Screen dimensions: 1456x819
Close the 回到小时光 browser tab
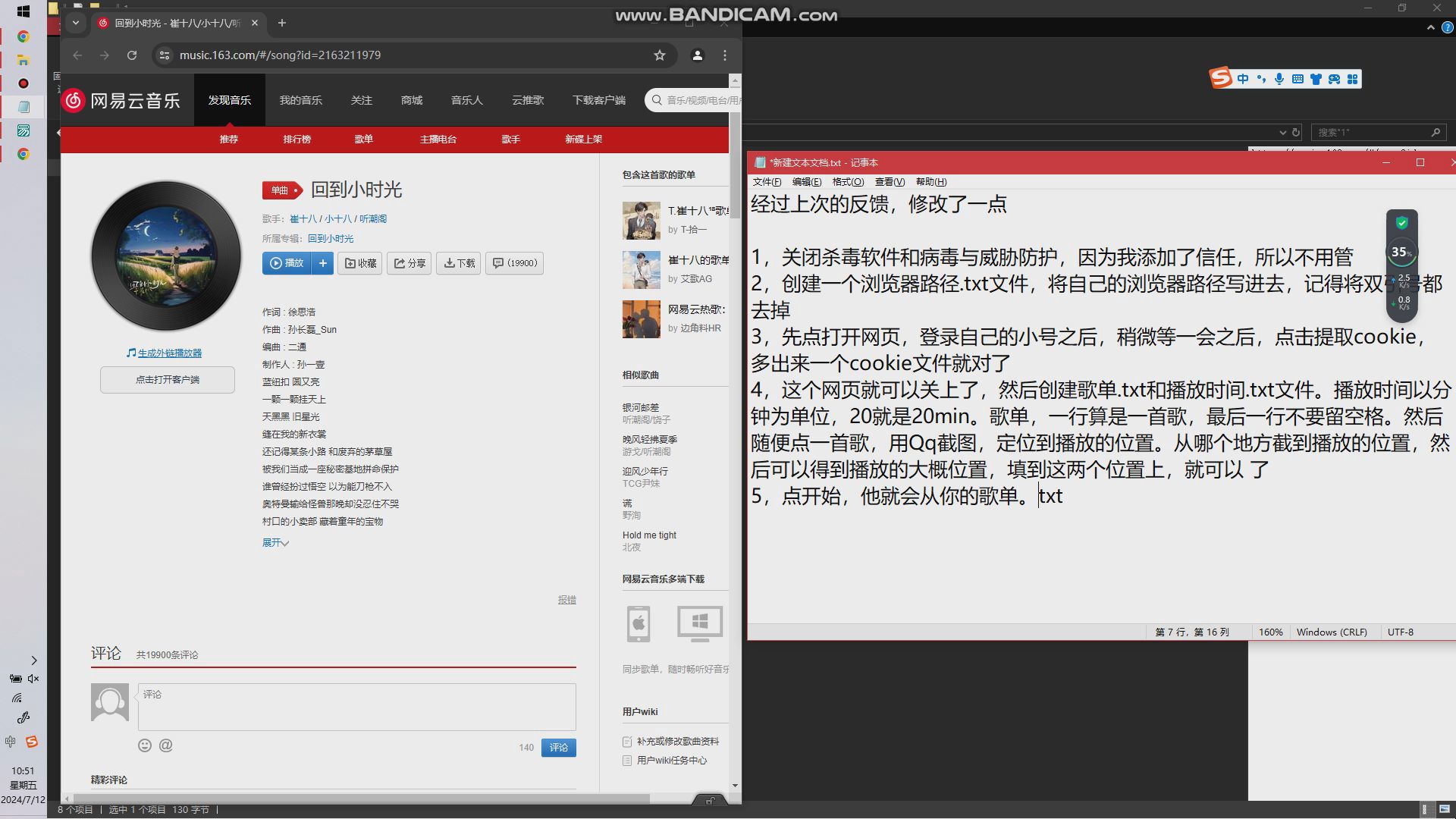pos(255,24)
